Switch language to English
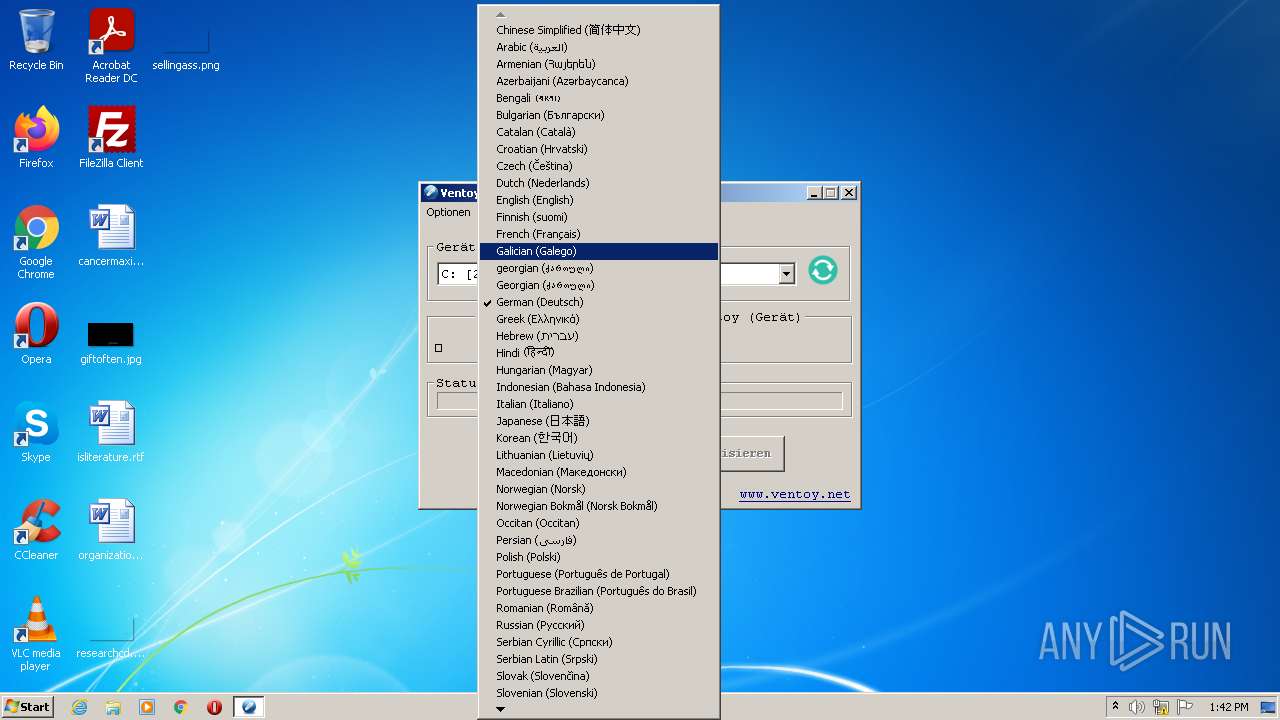 pyautogui.click(x=599, y=200)
